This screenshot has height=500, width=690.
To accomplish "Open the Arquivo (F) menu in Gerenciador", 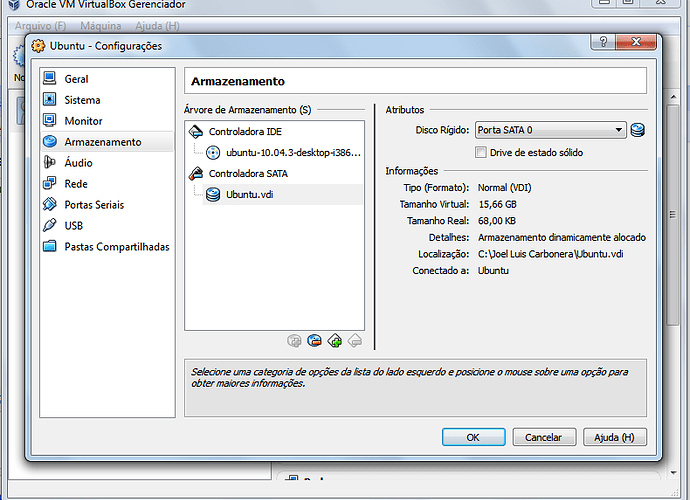I will point(40,26).
